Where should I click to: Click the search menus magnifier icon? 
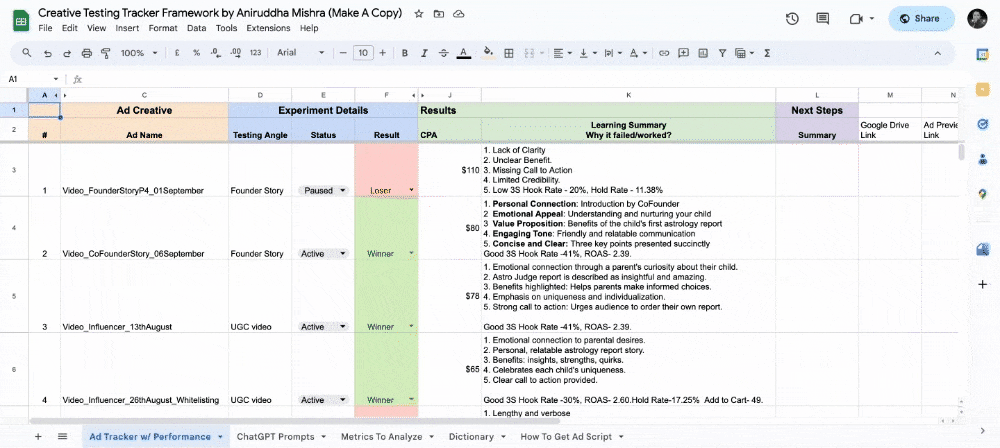pos(26,53)
